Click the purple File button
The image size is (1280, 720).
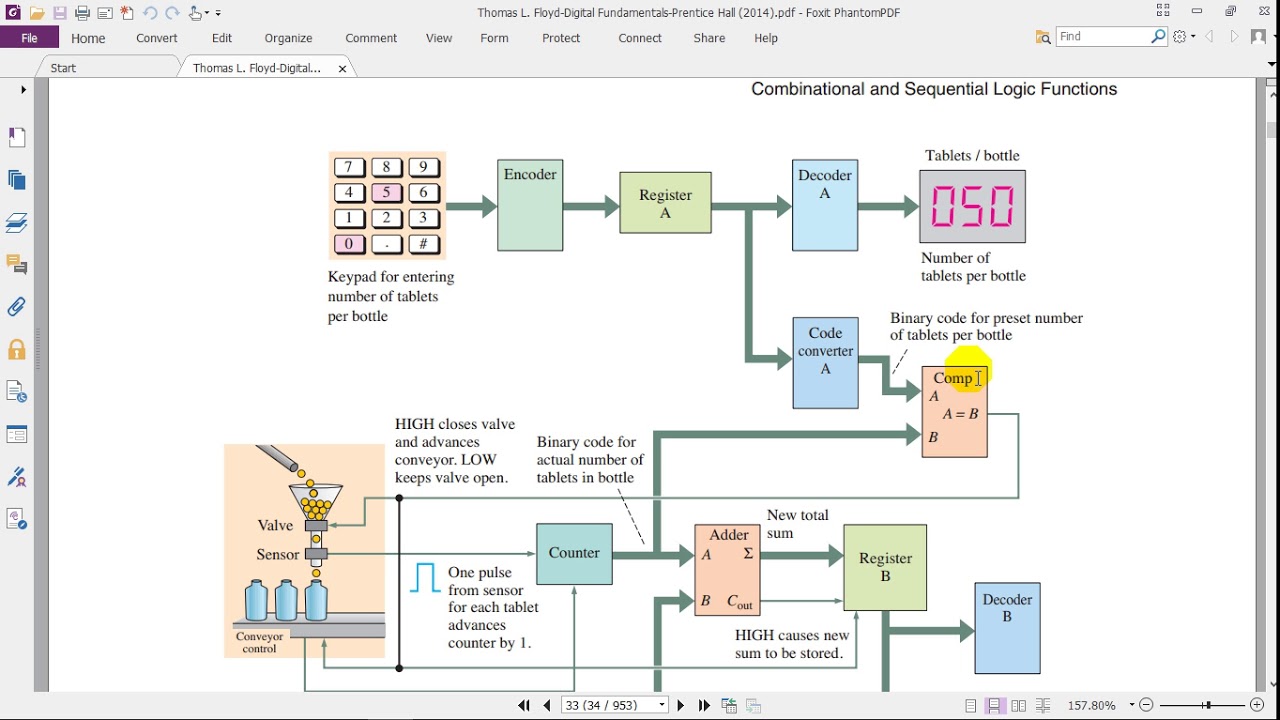[x=30, y=38]
